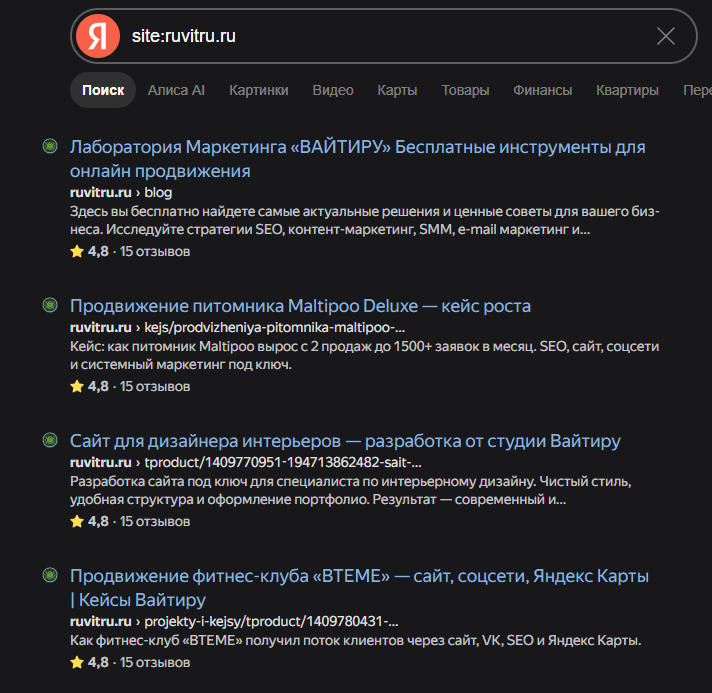The width and height of the screenshot is (712, 693).
Task: Click rating star of Лаборатория Маркетинга result
Action: 77,251
